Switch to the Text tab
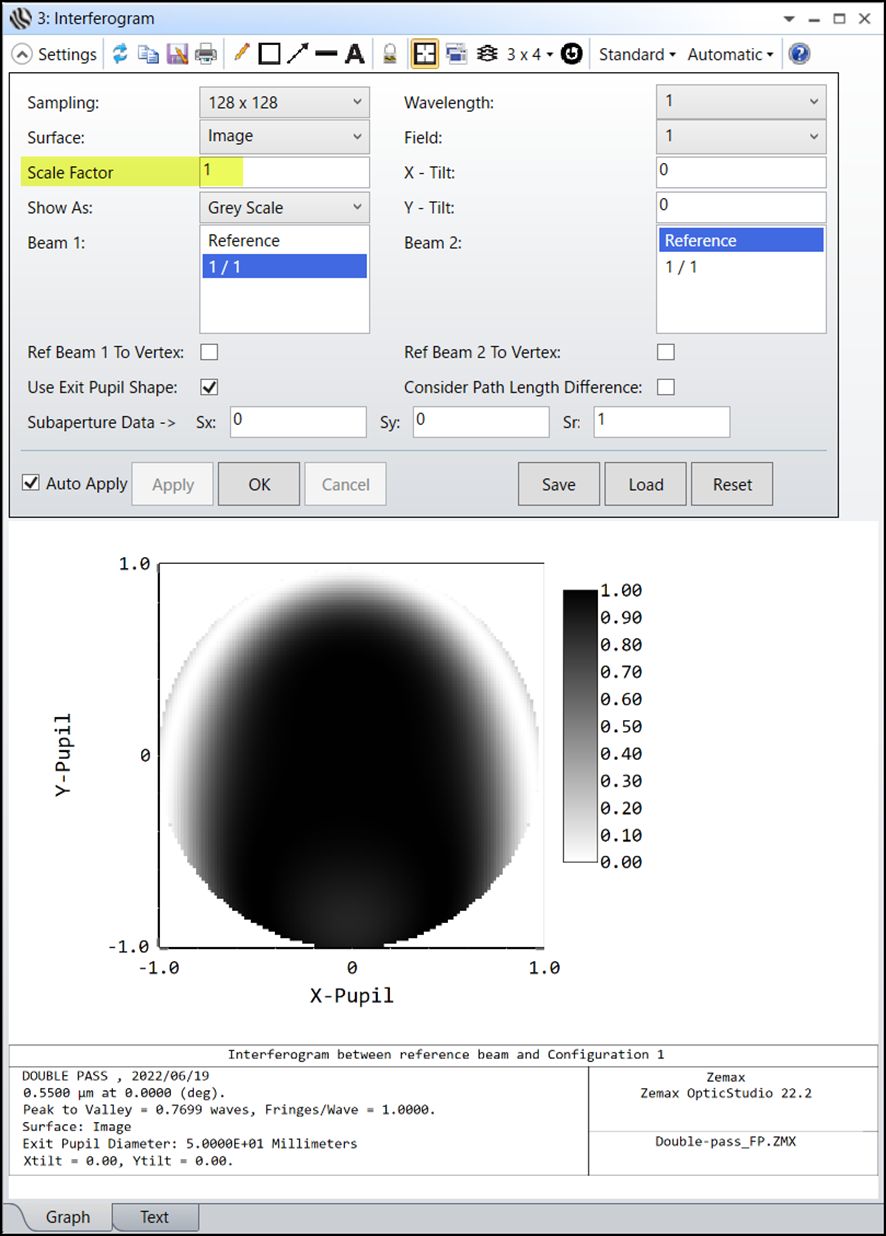 pyautogui.click(x=154, y=1217)
